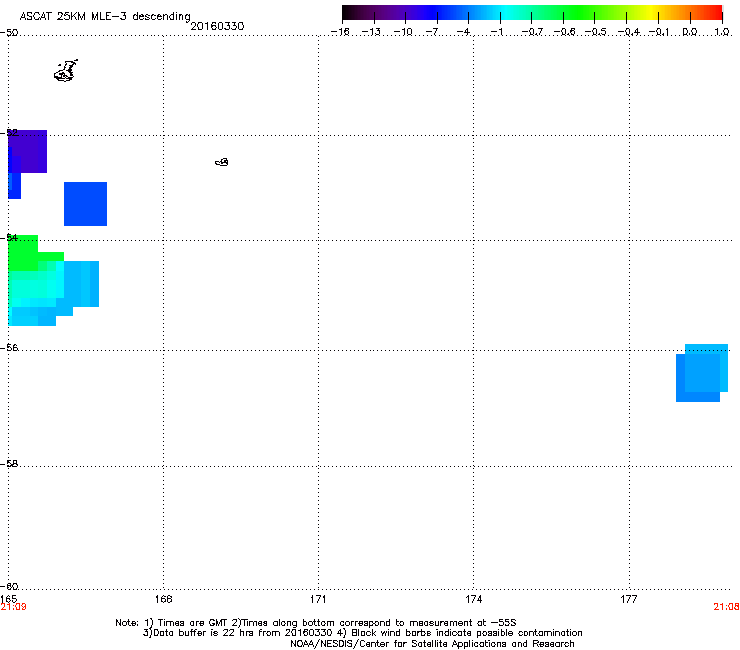Screen dimensions: 740x650
Task: Click the blue data patch near -56
Action: (702, 373)
